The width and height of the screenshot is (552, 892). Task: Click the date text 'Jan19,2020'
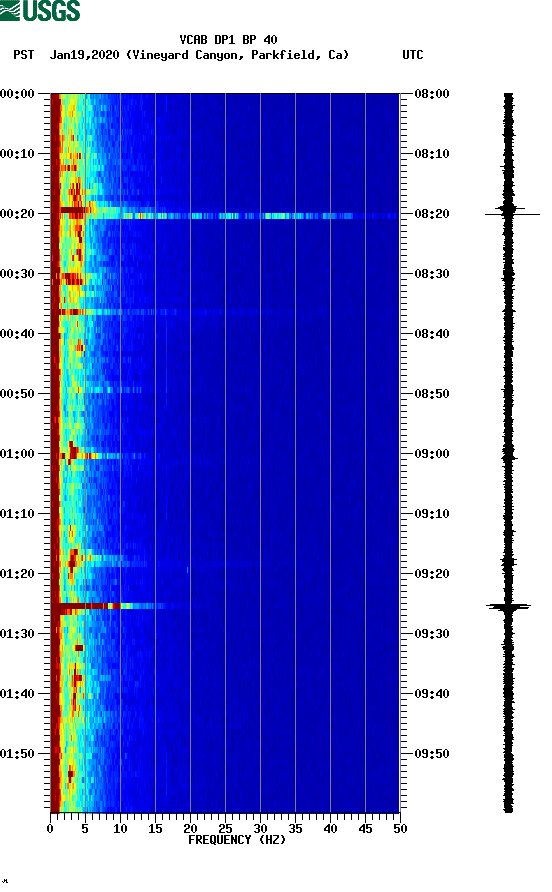(x=84, y=55)
